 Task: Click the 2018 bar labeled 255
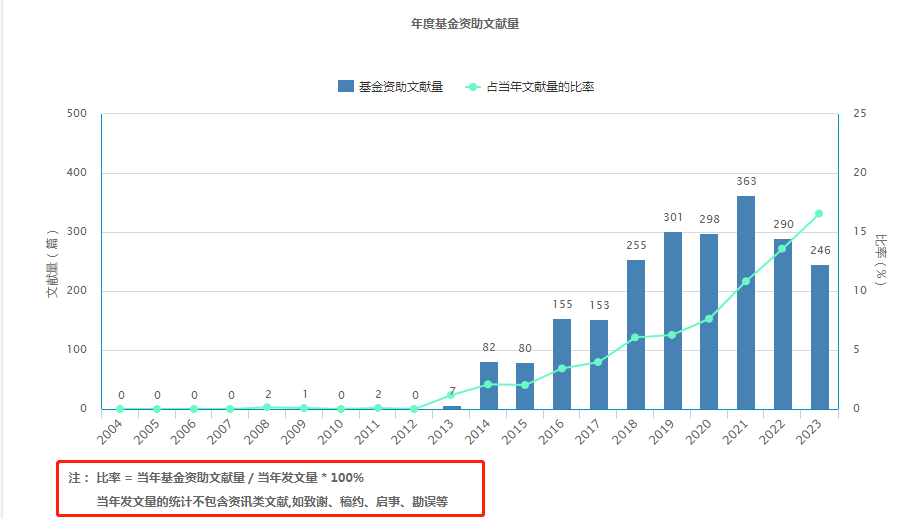[x=636, y=334]
